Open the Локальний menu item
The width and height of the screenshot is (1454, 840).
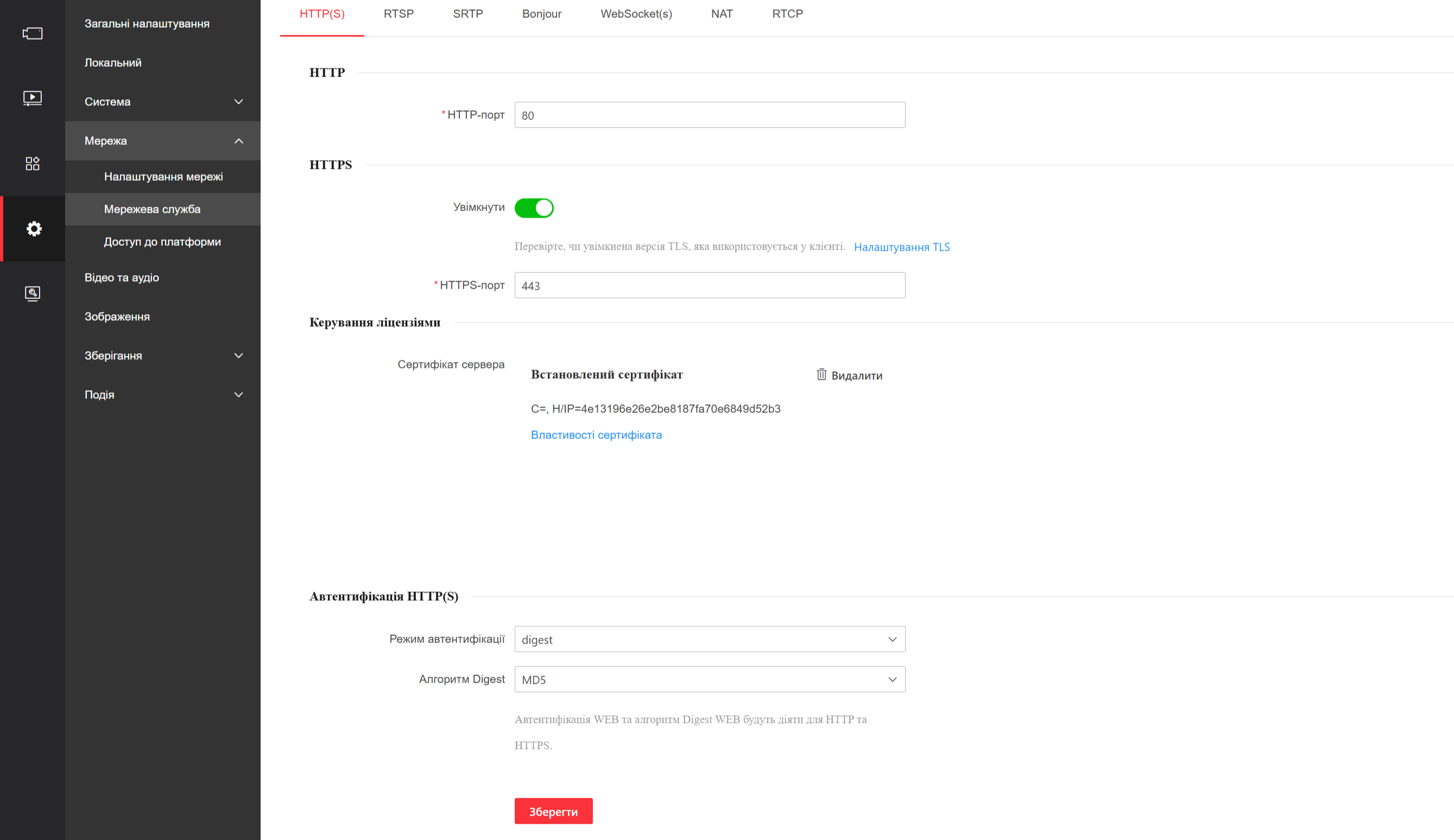click(163, 63)
